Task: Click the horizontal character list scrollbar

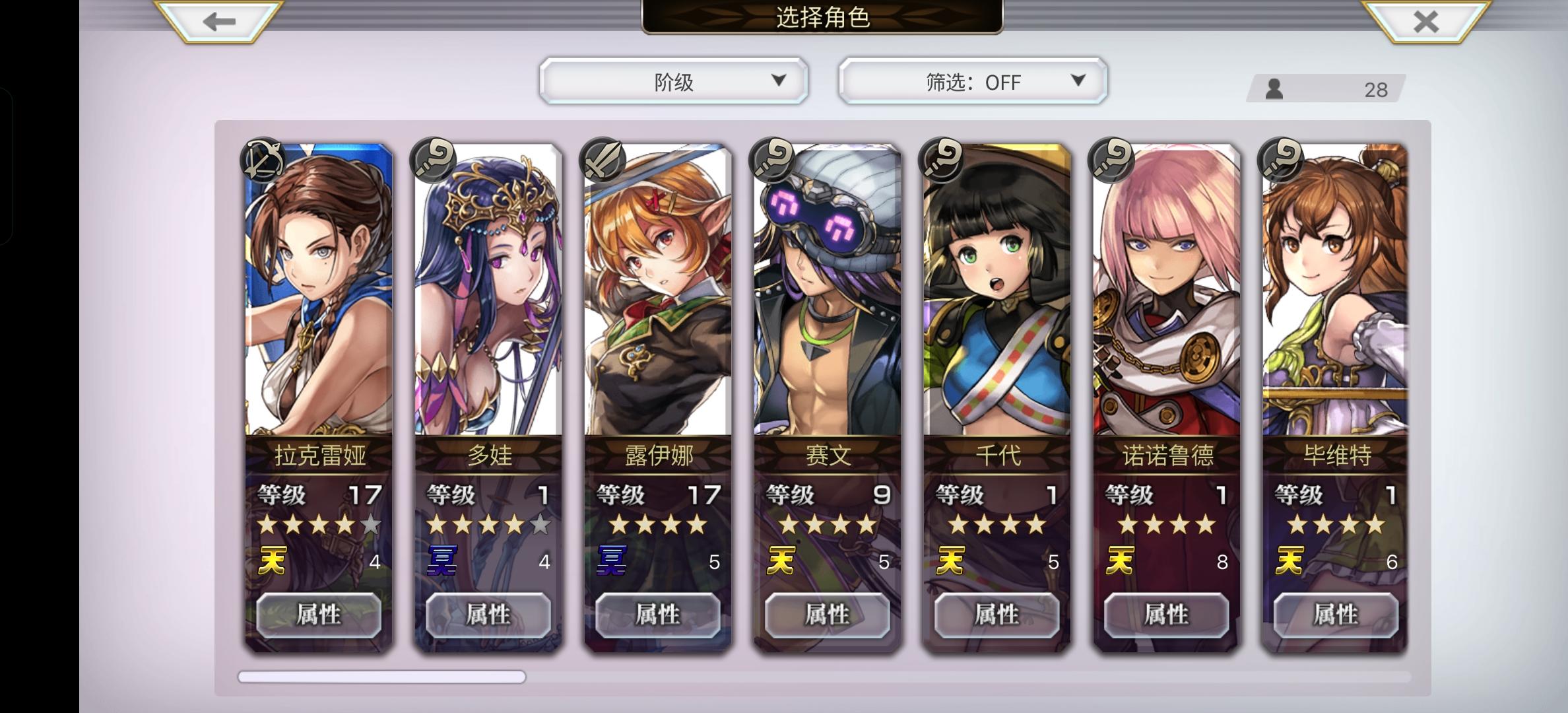Action: tap(825, 677)
